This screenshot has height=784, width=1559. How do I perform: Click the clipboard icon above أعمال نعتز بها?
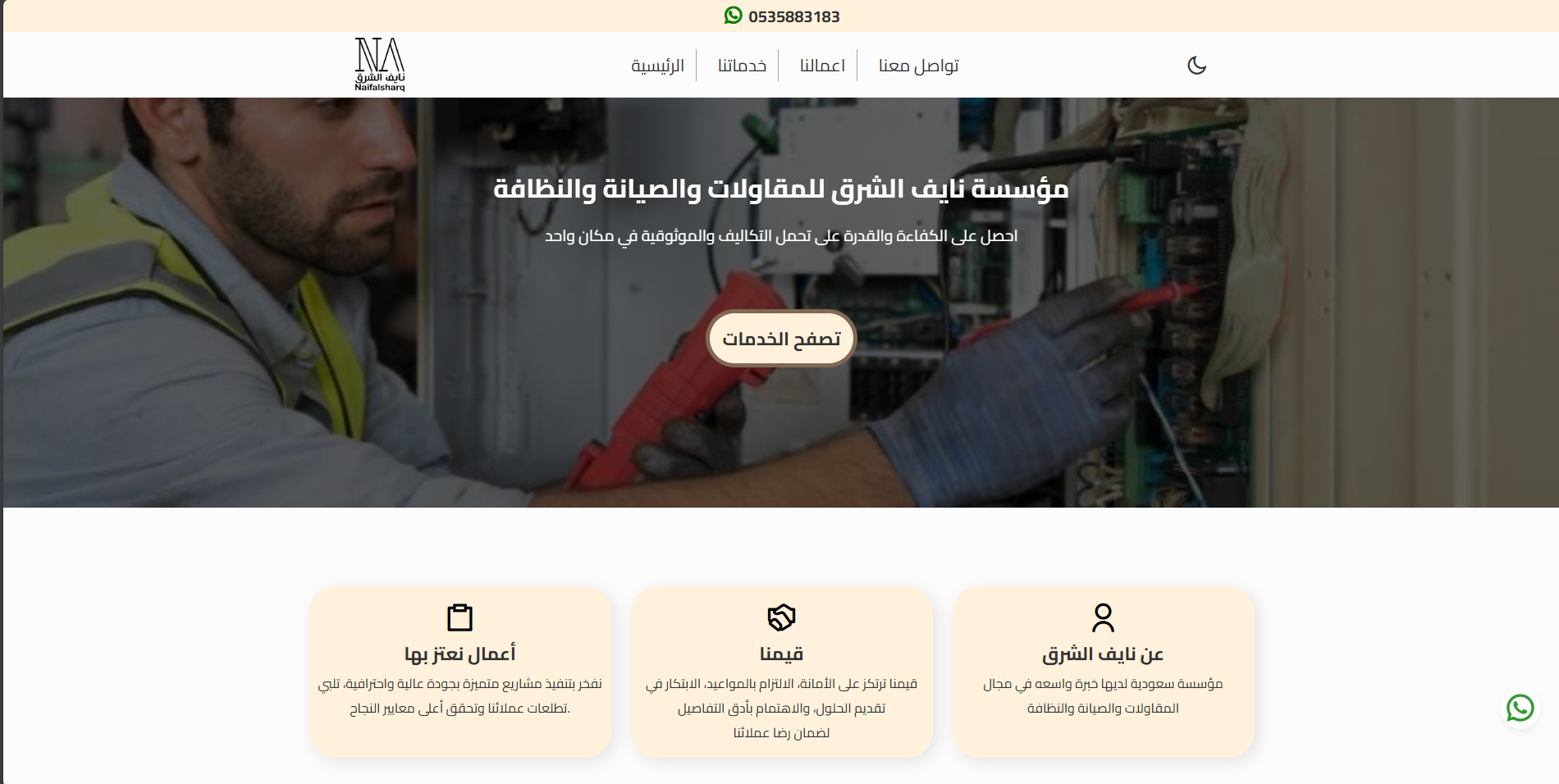(x=459, y=618)
